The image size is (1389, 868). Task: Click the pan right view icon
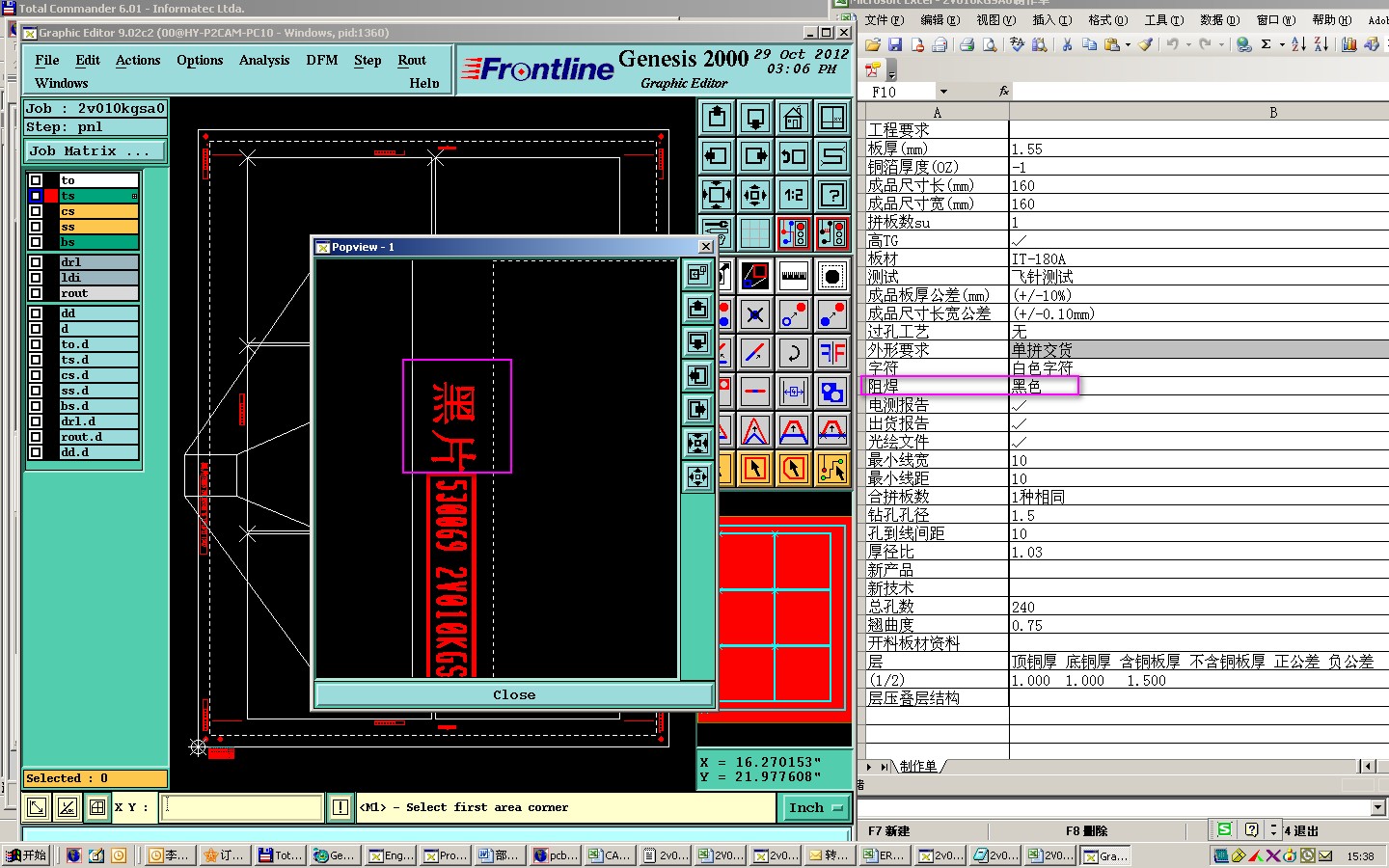(755, 156)
